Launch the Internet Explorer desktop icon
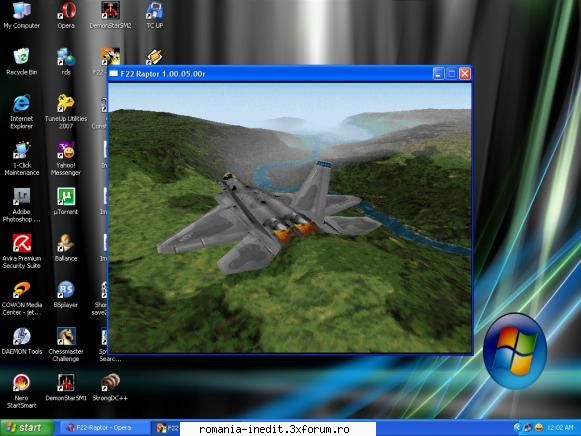The width and height of the screenshot is (581, 436). point(21,111)
